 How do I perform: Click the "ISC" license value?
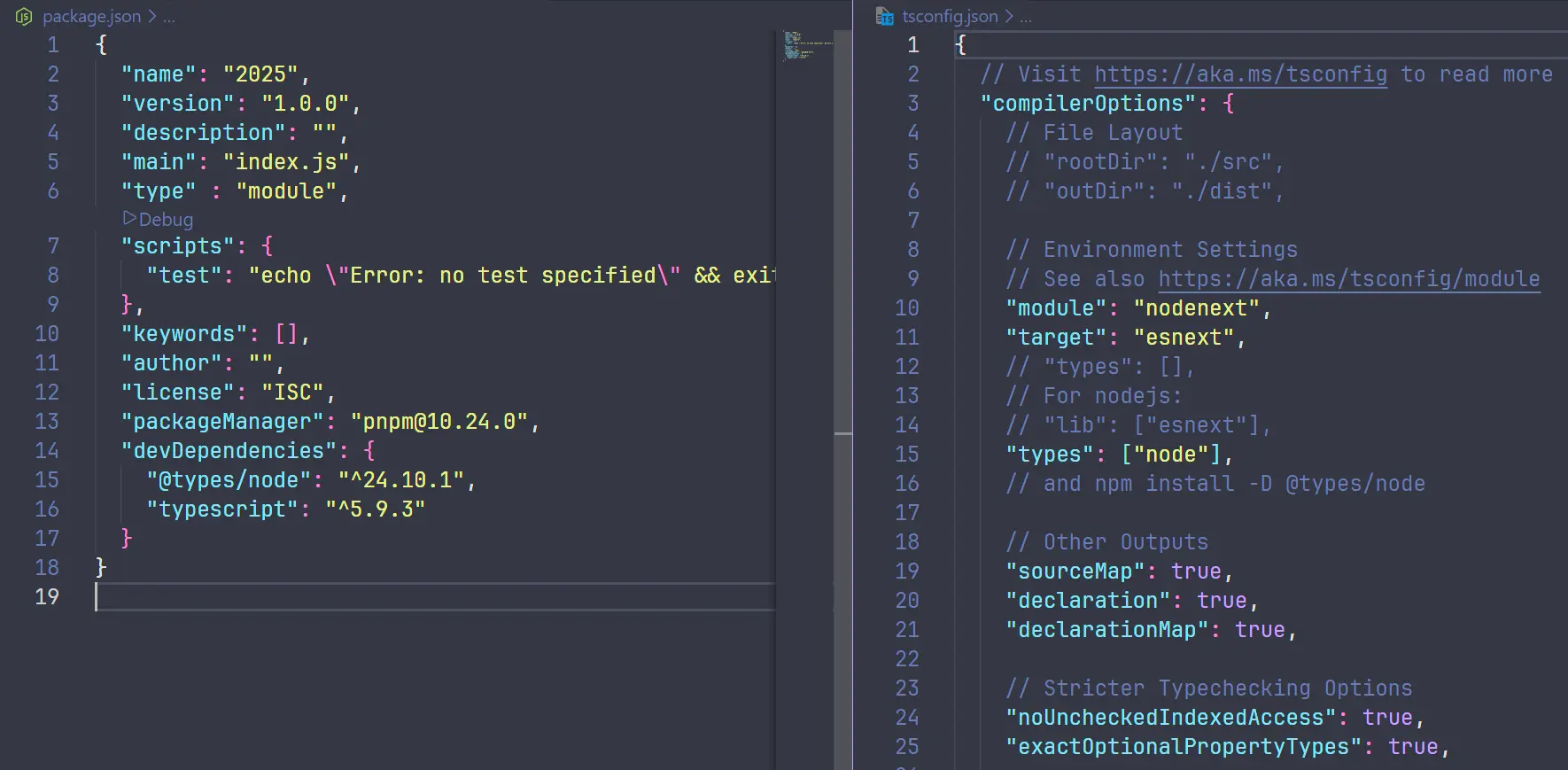(x=292, y=393)
